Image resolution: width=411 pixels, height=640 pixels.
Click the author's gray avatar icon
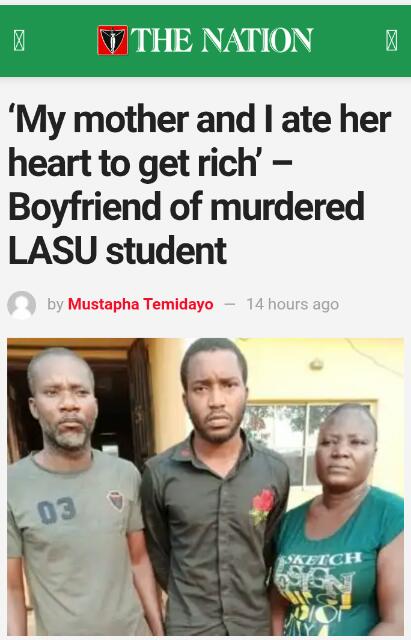click(x=22, y=304)
